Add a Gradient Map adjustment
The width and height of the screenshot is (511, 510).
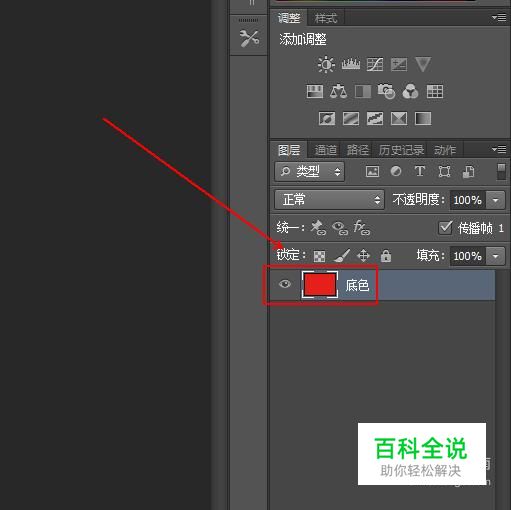coord(423,118)
